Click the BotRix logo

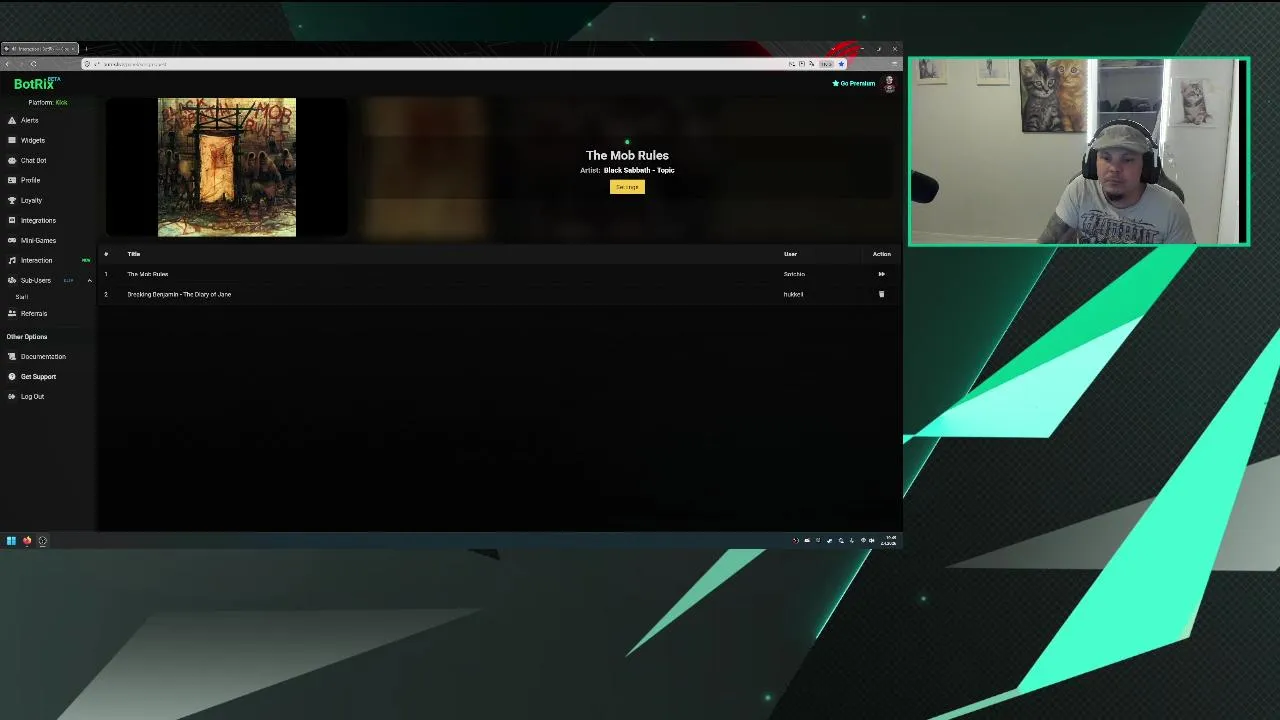point(34,84)
